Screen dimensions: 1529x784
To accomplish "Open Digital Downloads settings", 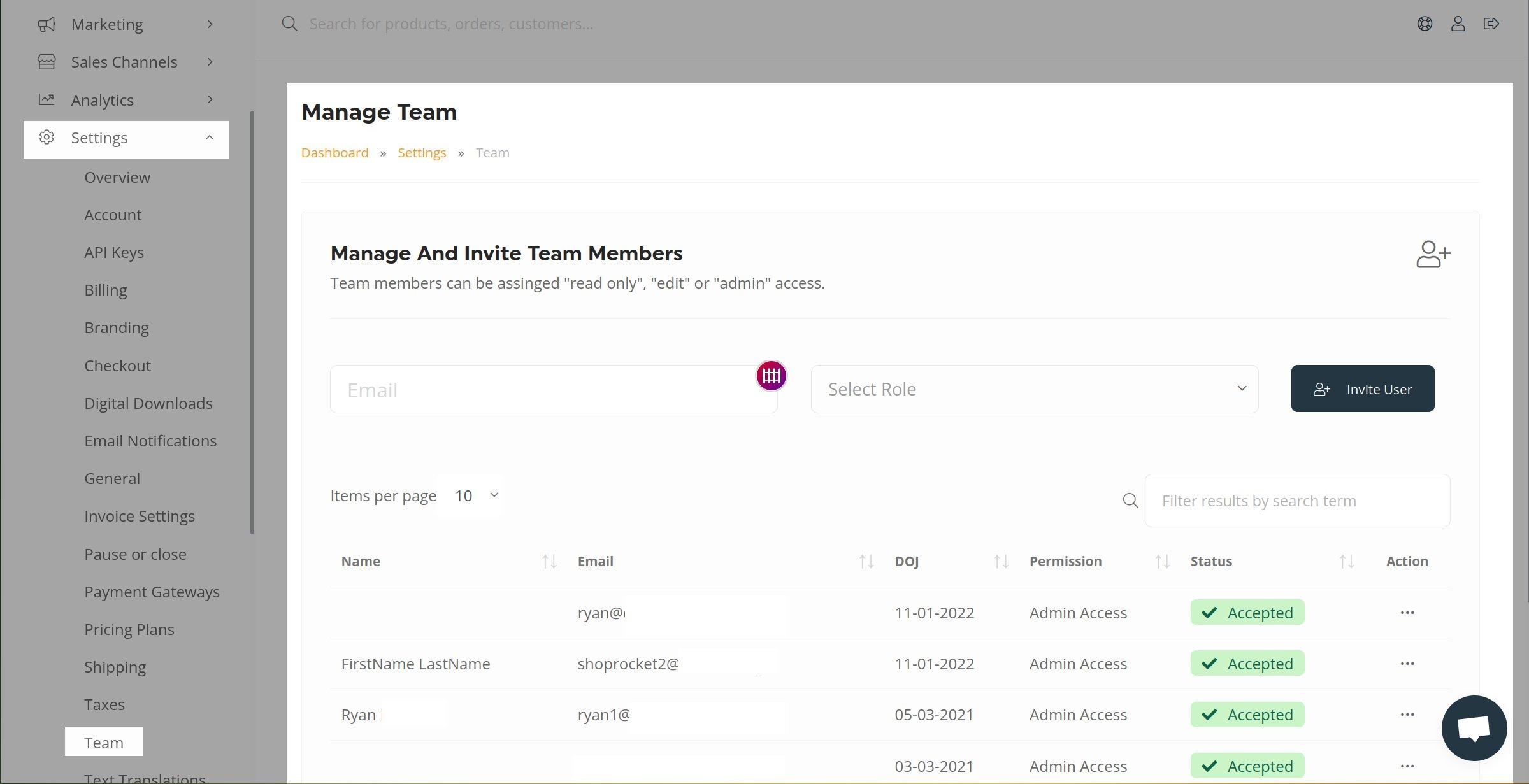I will [148, 403].
